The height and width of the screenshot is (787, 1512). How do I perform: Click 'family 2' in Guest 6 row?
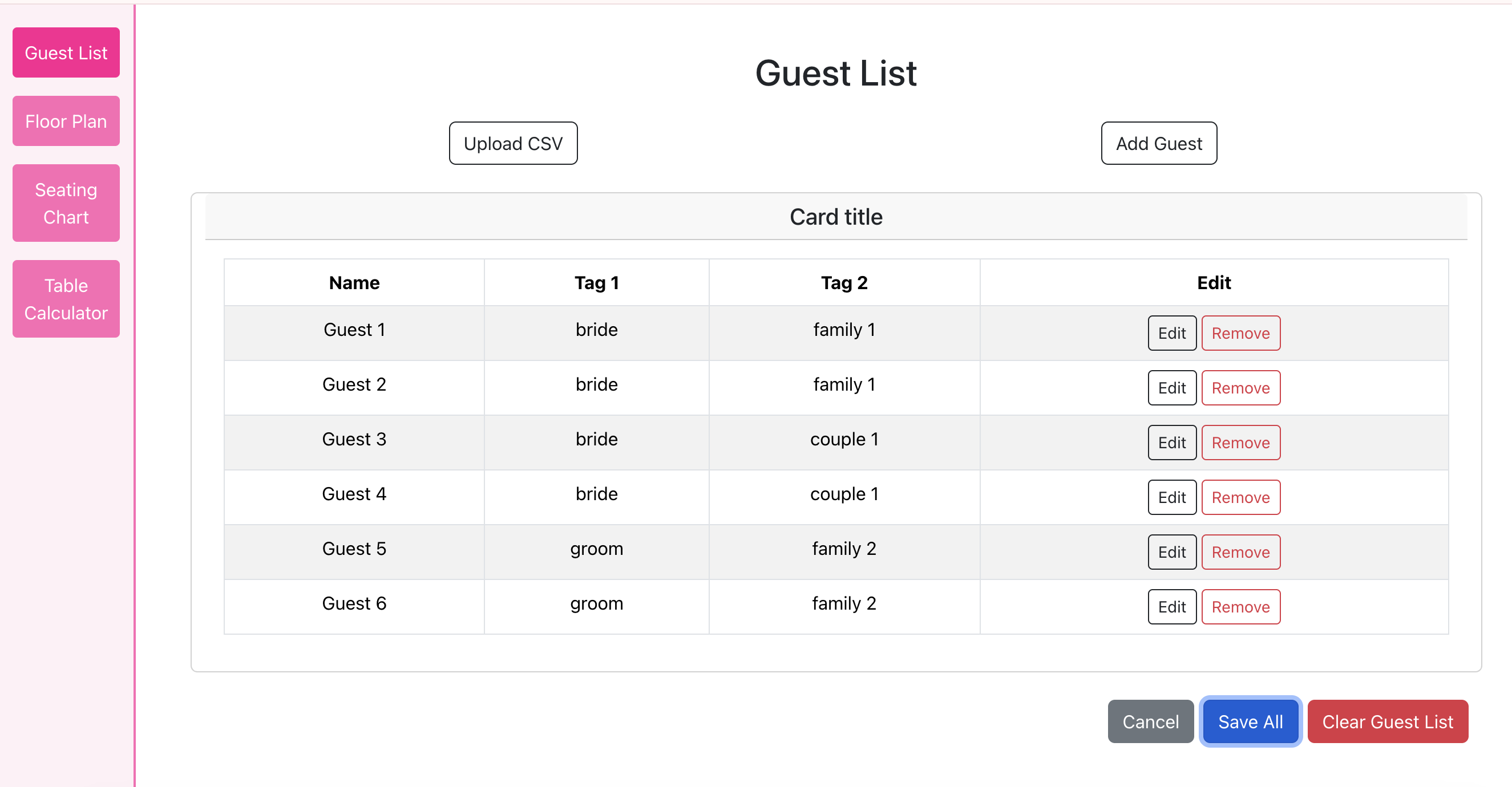tap(844, 603)
